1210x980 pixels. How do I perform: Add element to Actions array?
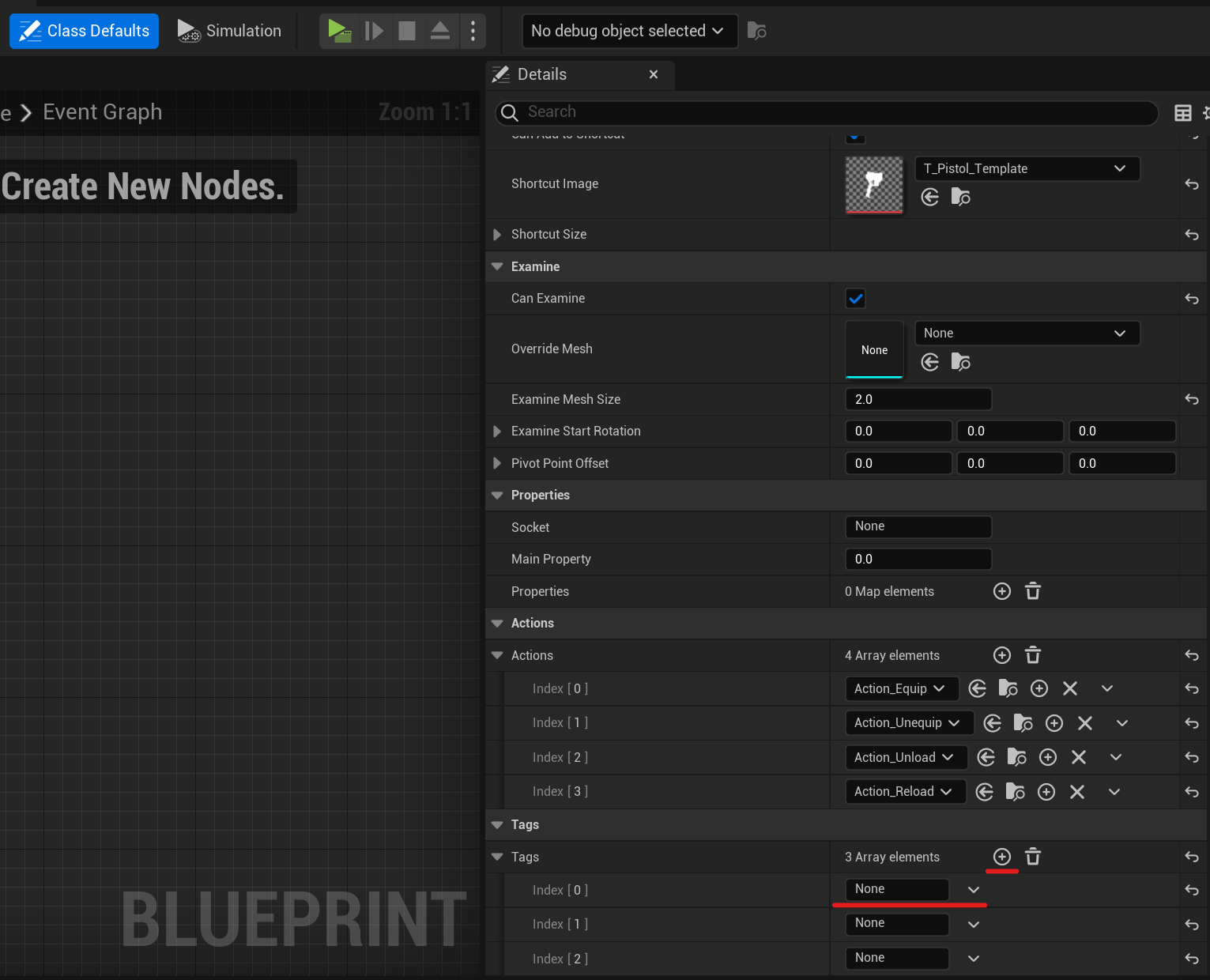(1002, 655)
